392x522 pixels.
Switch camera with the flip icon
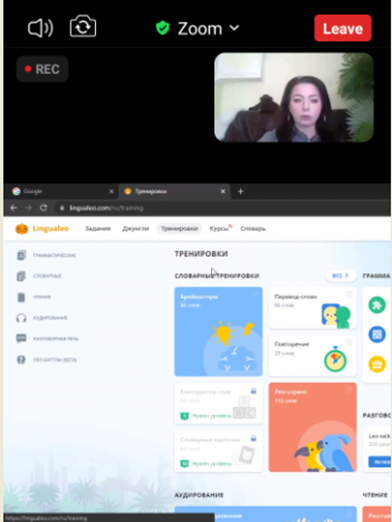coord(83,26)
